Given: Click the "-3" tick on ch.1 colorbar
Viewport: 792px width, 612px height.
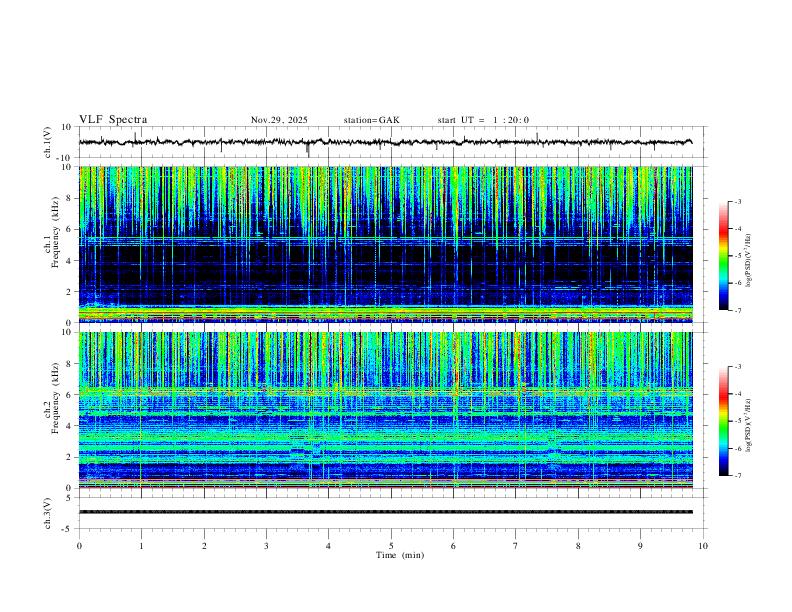Looking at the screenshot, I should 738,201.
